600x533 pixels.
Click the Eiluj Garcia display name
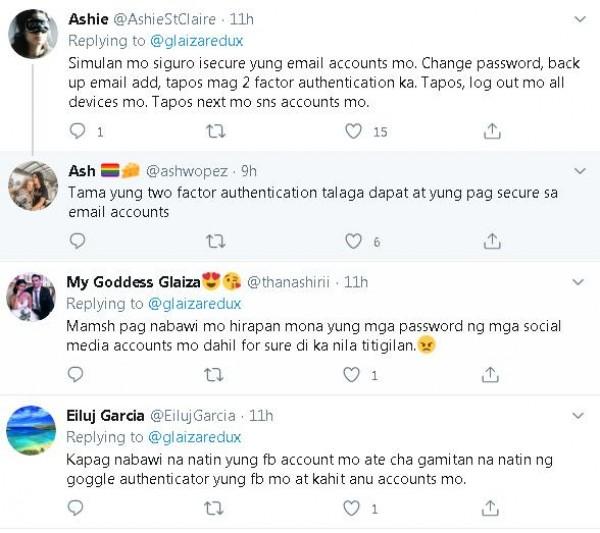pyautogui.click(x=105, y=415)
